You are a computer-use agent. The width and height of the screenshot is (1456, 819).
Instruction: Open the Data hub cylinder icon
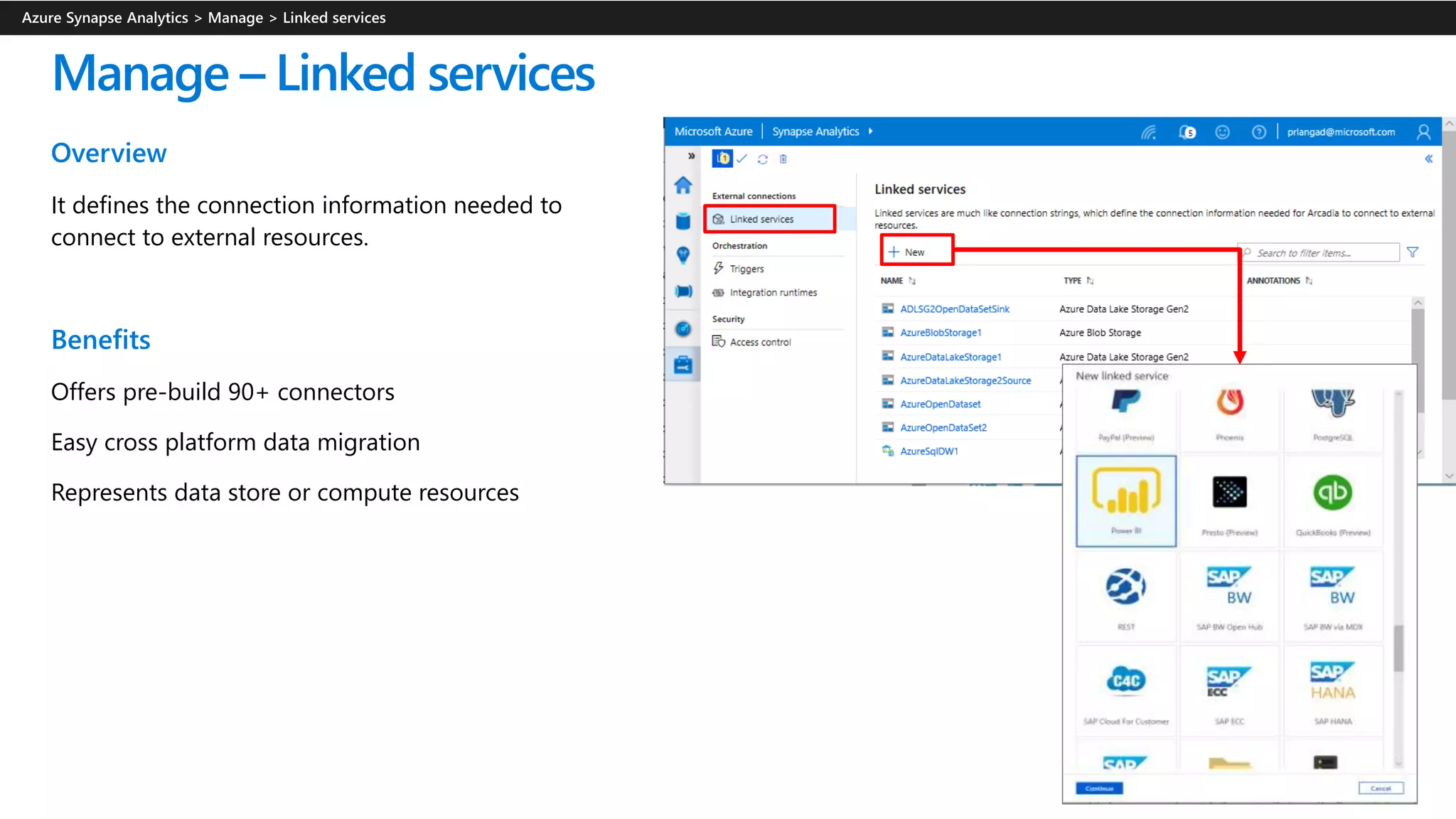point(683,221)
